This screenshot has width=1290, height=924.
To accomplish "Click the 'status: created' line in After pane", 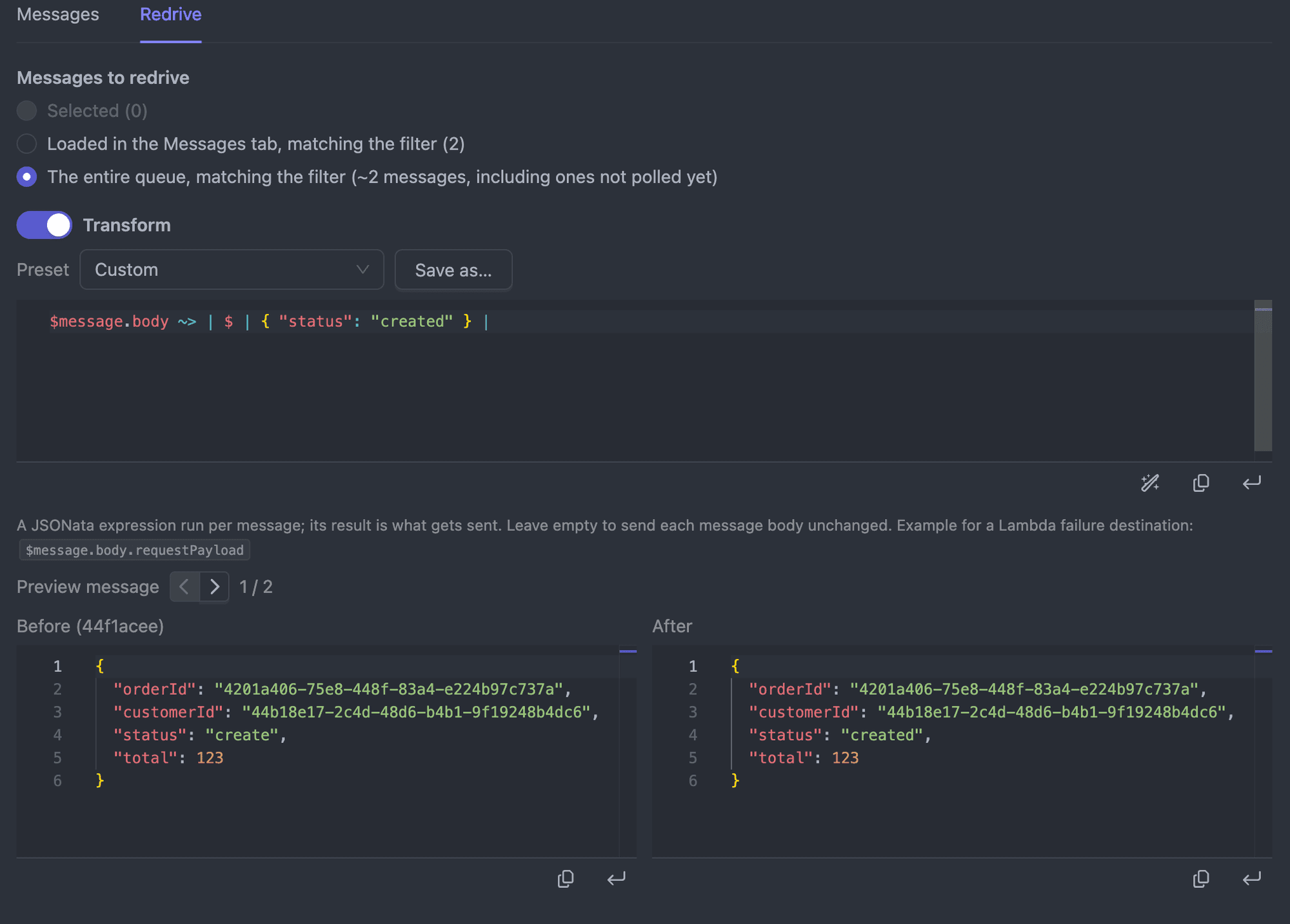I will point(840,735).
